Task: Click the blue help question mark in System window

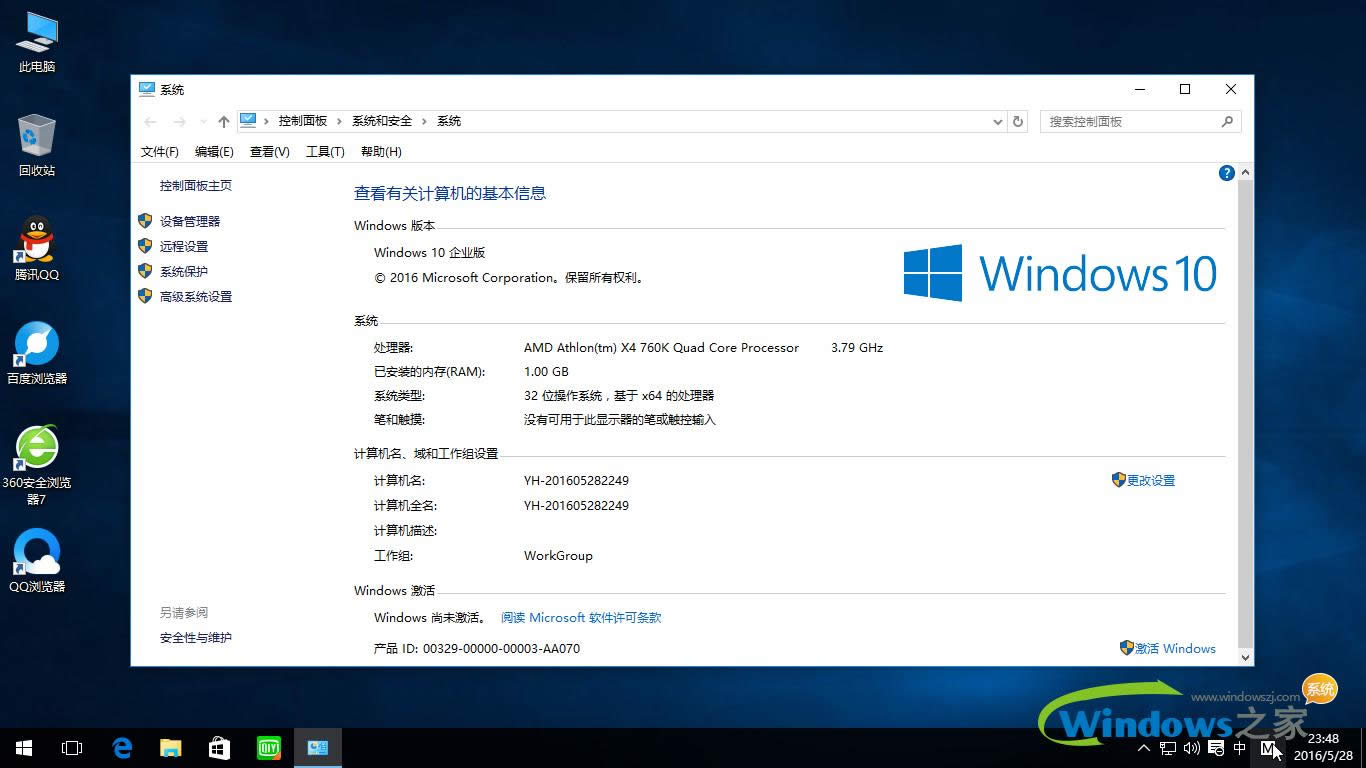Action: coord(1226,172)
